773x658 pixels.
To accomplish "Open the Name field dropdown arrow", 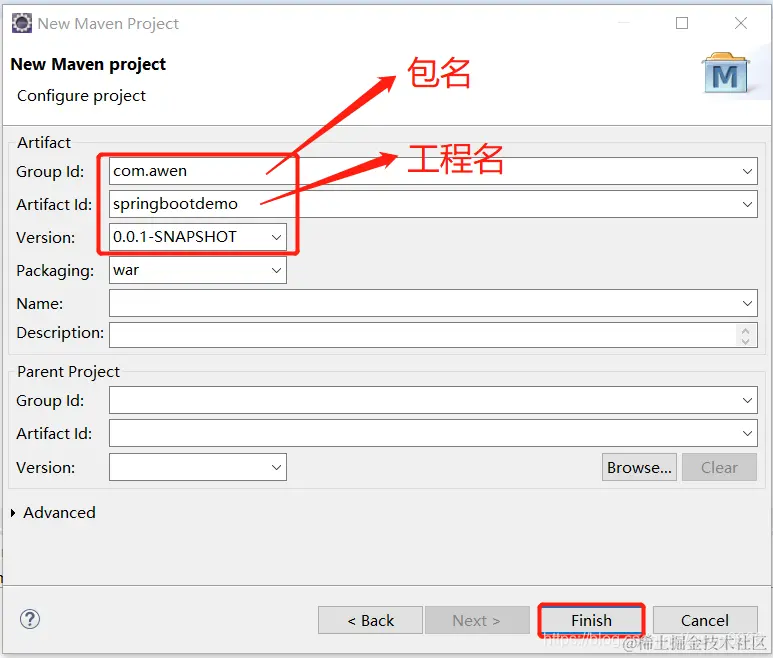I will click(747, 303).
